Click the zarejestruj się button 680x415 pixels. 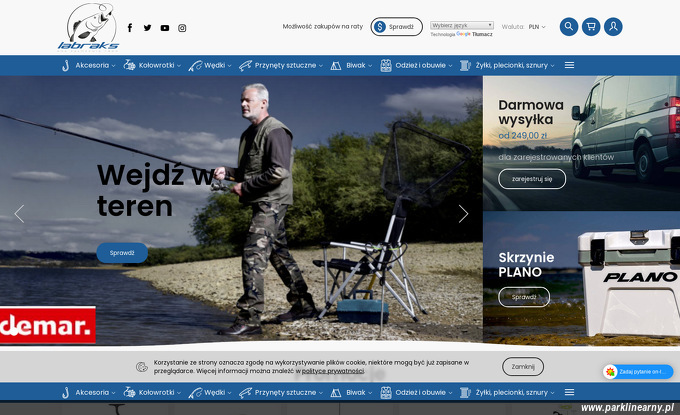click(532, 179)
